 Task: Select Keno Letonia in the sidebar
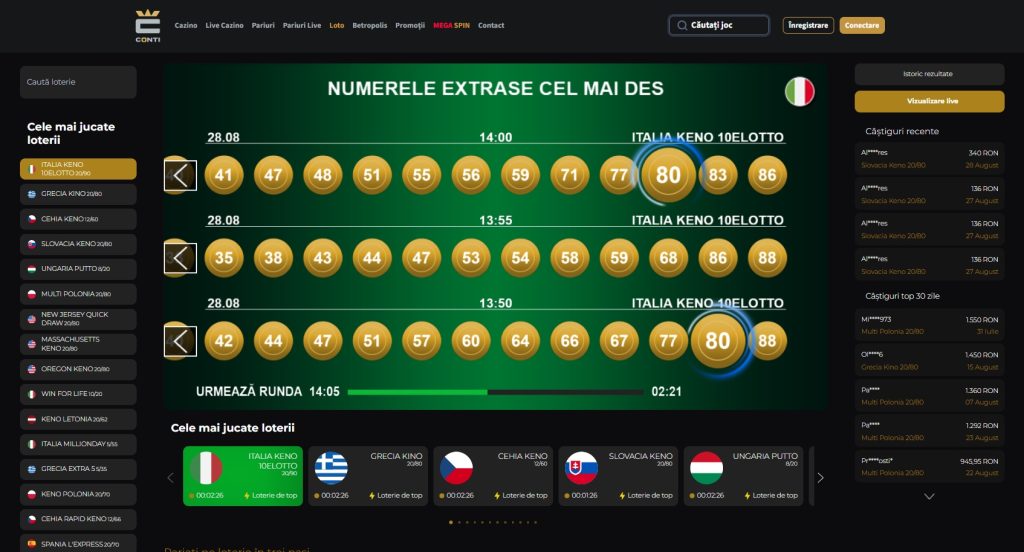pos(78,419)
